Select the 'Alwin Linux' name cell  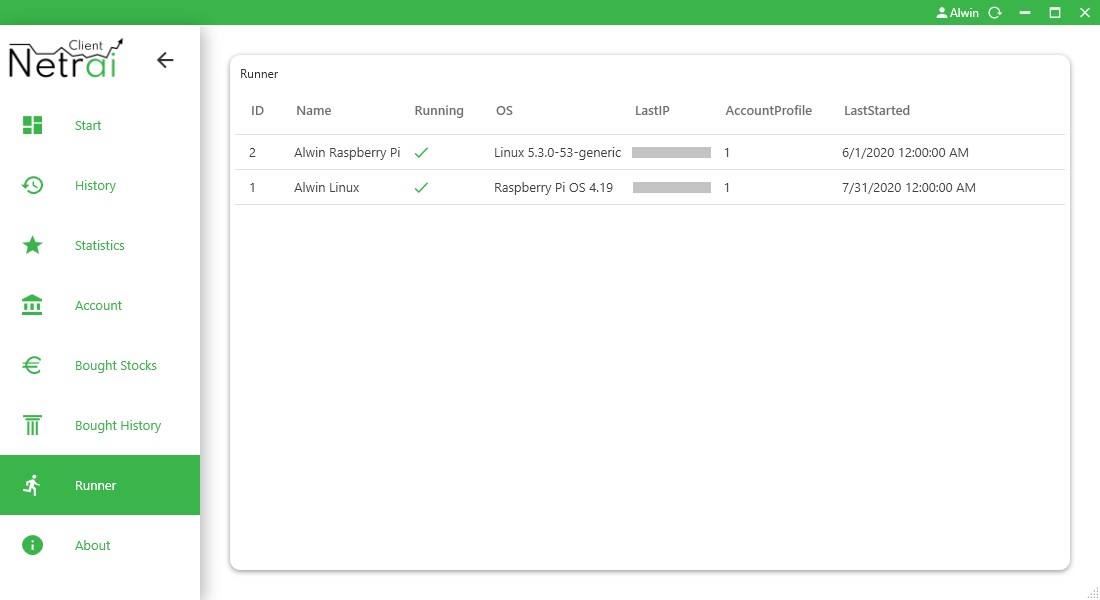click(x=327, y=187)
